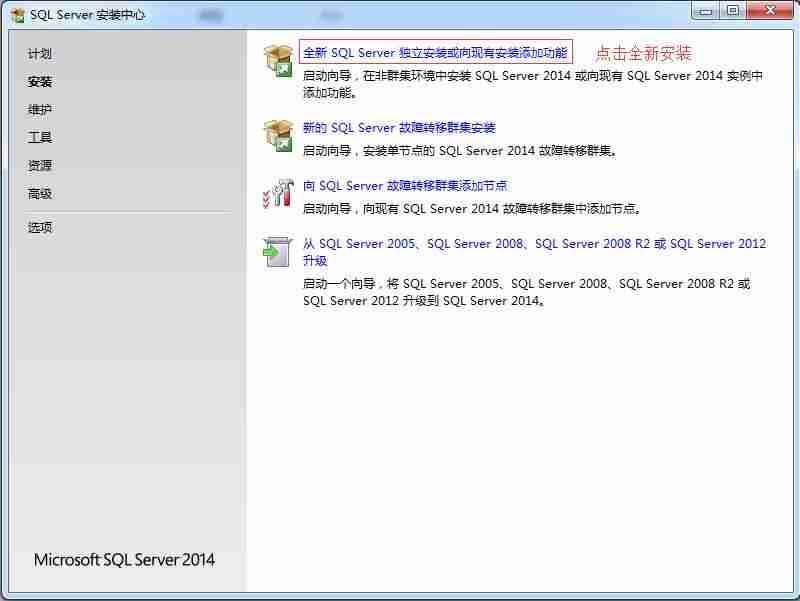Open 新的 SQL Server 故障转移群集安装

[400, 128]
